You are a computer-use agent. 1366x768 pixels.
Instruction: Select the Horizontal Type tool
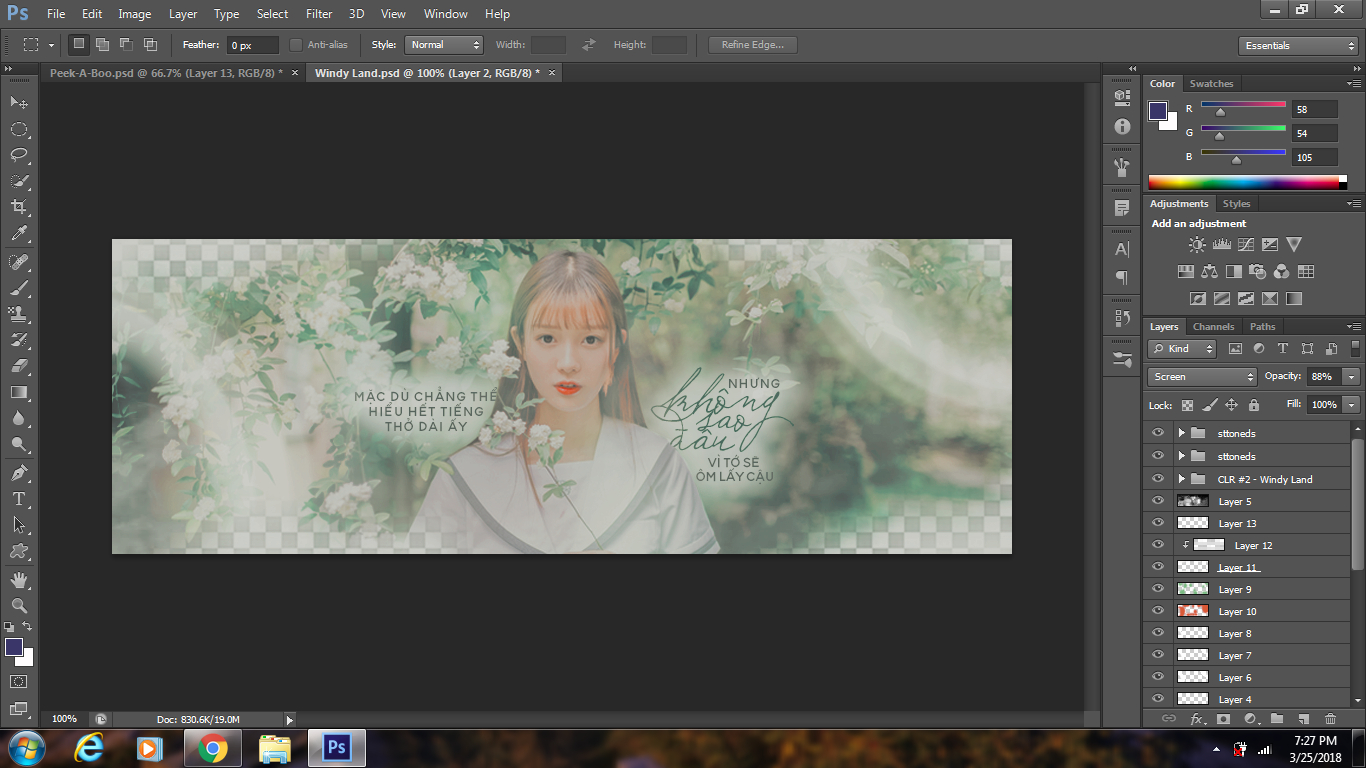tap(18, 498)
